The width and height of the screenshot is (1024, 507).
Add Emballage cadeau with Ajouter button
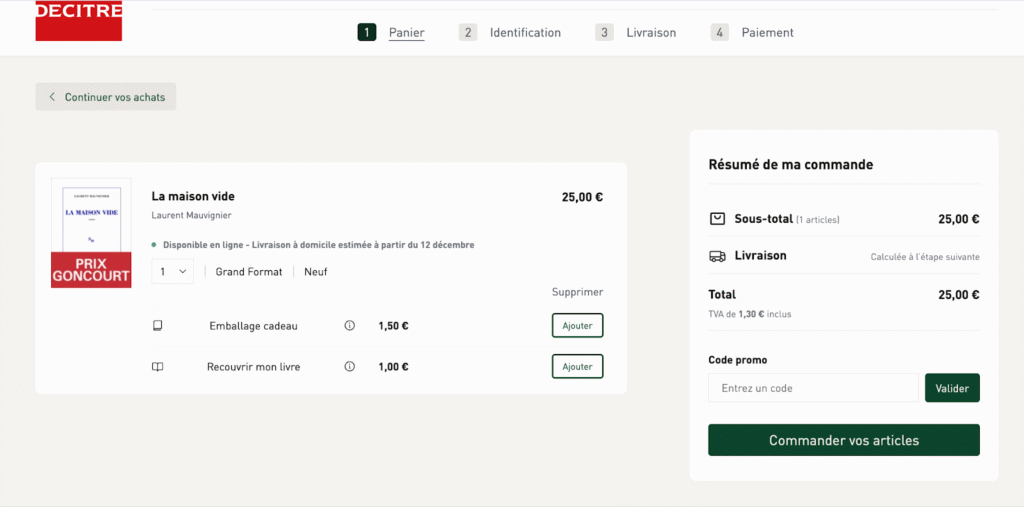[x=577, y=326]
